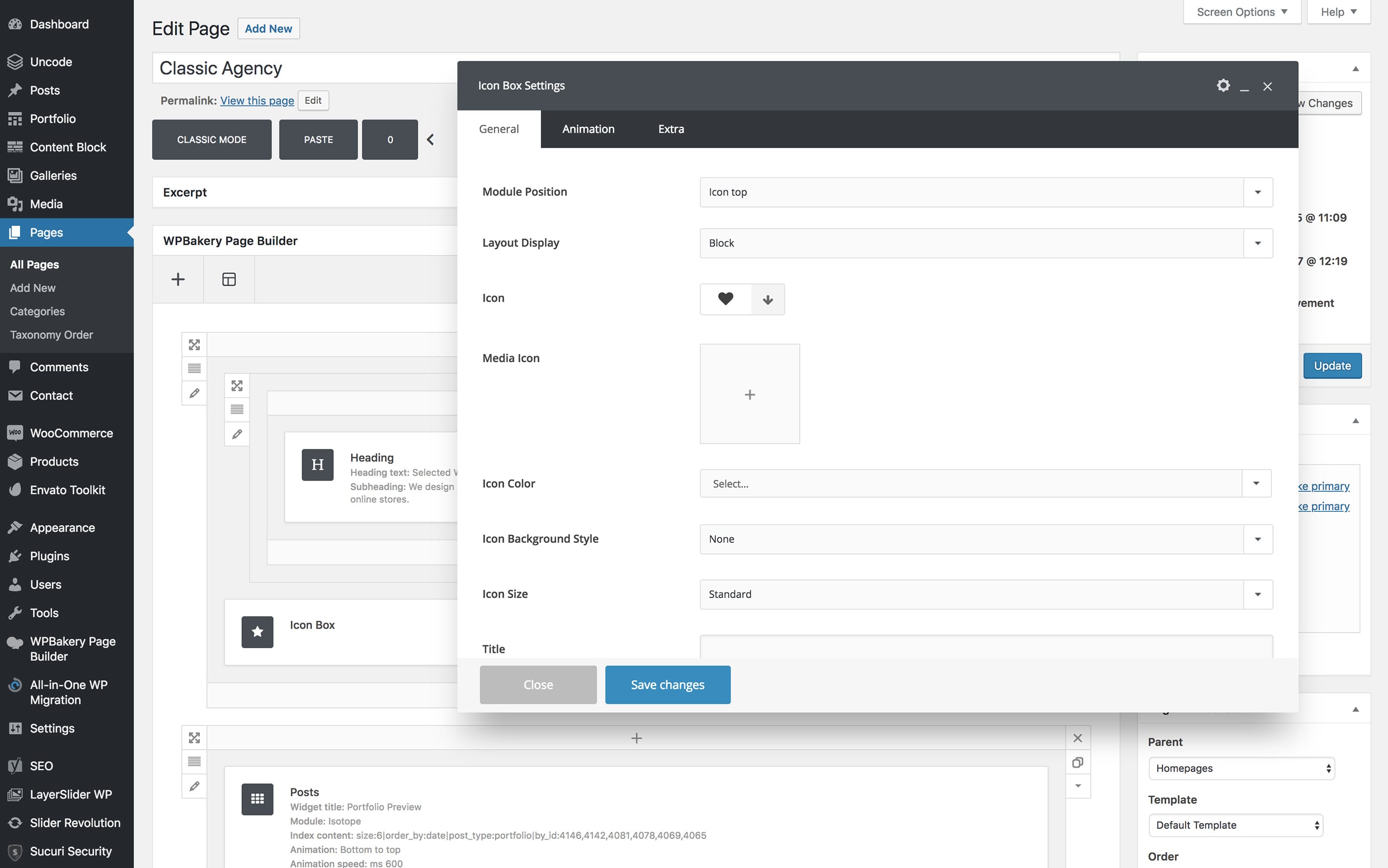Open the View this page permalink
This screenshot has height=868, width=1388.
(x=256, y=100)
